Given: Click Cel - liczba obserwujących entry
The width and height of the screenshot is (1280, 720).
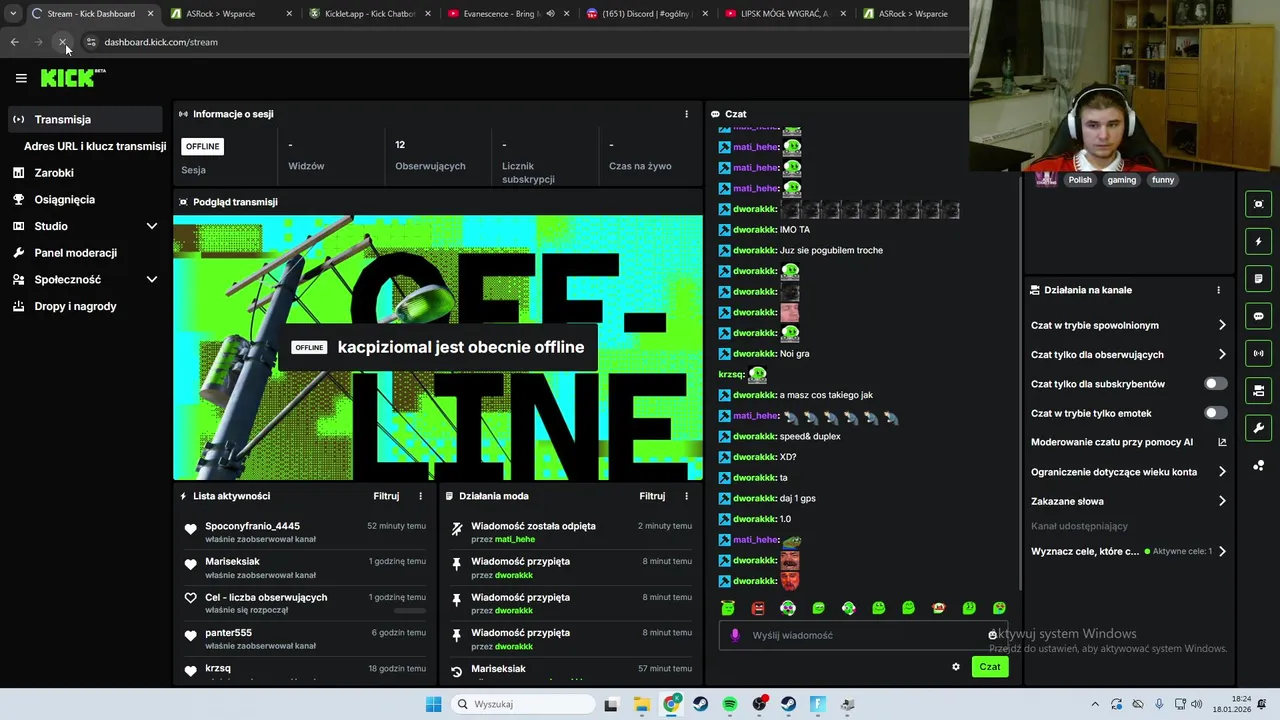Looking at the screenshot, I should coord(305,603).
